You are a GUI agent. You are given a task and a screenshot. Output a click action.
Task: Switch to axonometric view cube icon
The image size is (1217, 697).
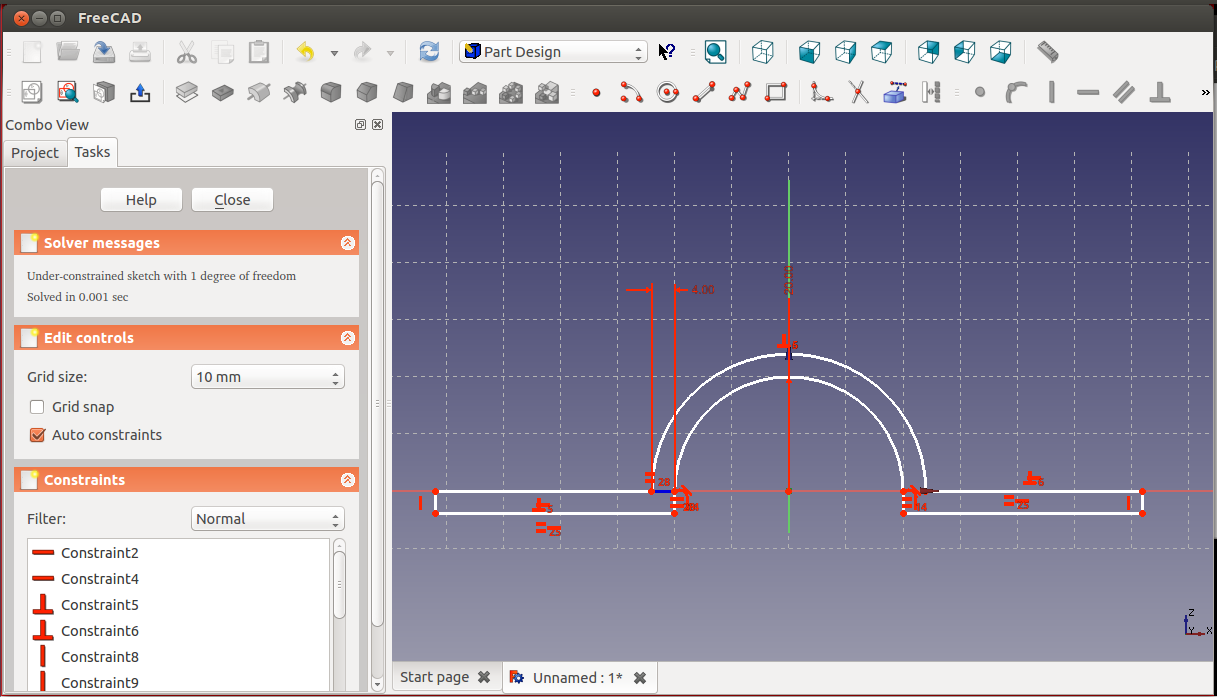pos(763,52)
